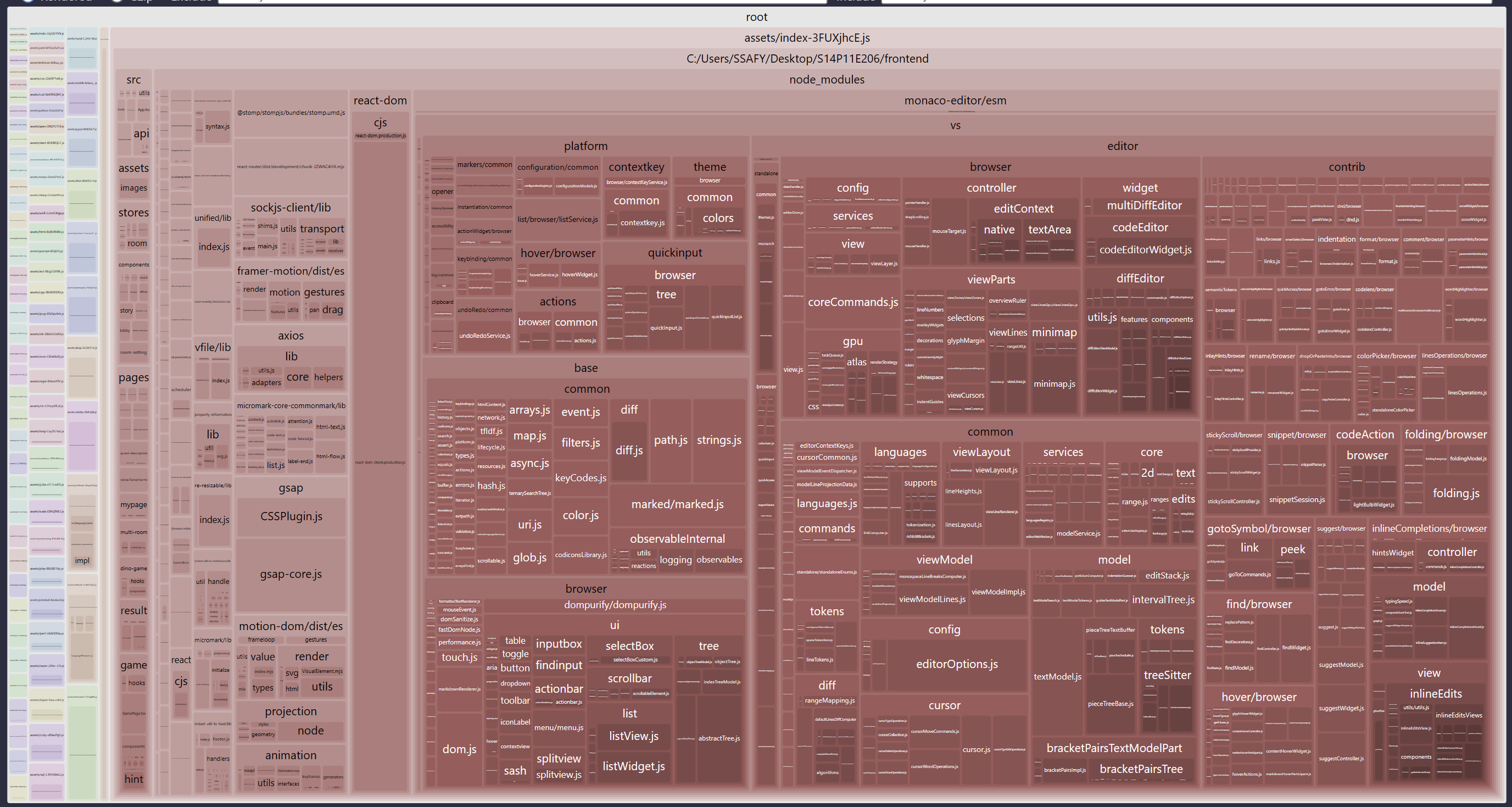Screen dimensions: 1512x807
Task: Open the monaco-editor/esm module group
Action: [x=955, y=101]
